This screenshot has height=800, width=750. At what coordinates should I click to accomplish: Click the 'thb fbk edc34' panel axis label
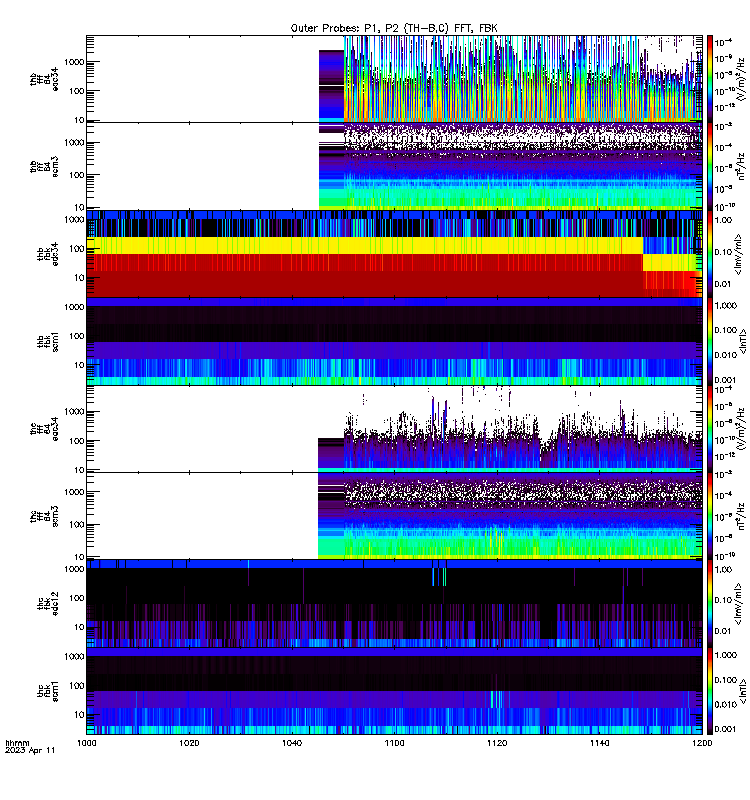(x=48, y=254)
